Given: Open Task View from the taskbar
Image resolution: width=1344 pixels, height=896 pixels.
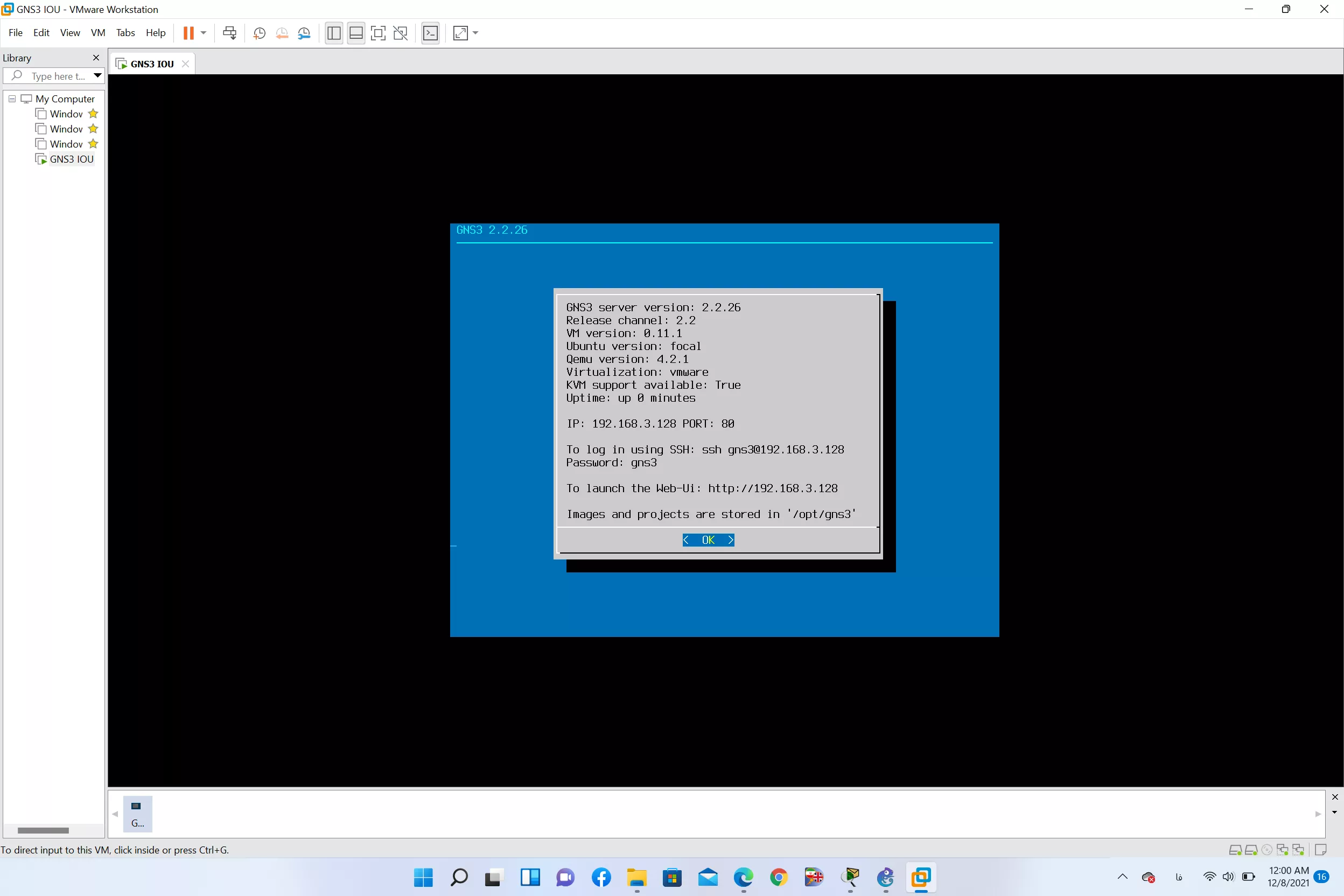Looking at the screenshot, I should [493, 877].
